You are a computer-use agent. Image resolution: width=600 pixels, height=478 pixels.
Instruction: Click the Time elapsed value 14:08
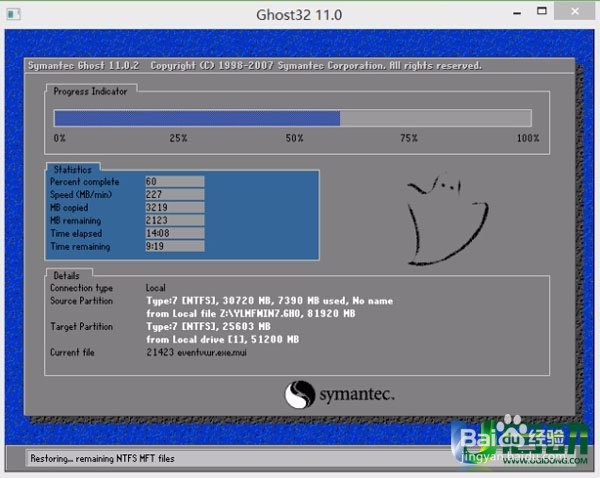pyautogui.click(x=174, y=233)
